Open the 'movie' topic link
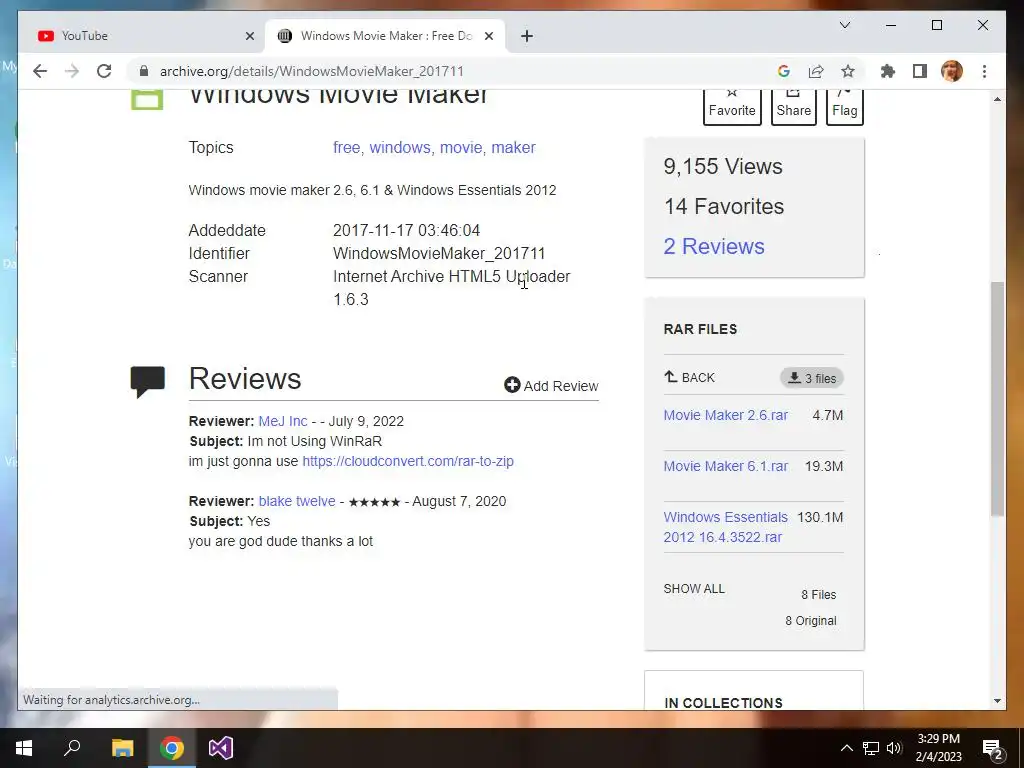This screenshot has width=1024, height=768. point(460,148)
